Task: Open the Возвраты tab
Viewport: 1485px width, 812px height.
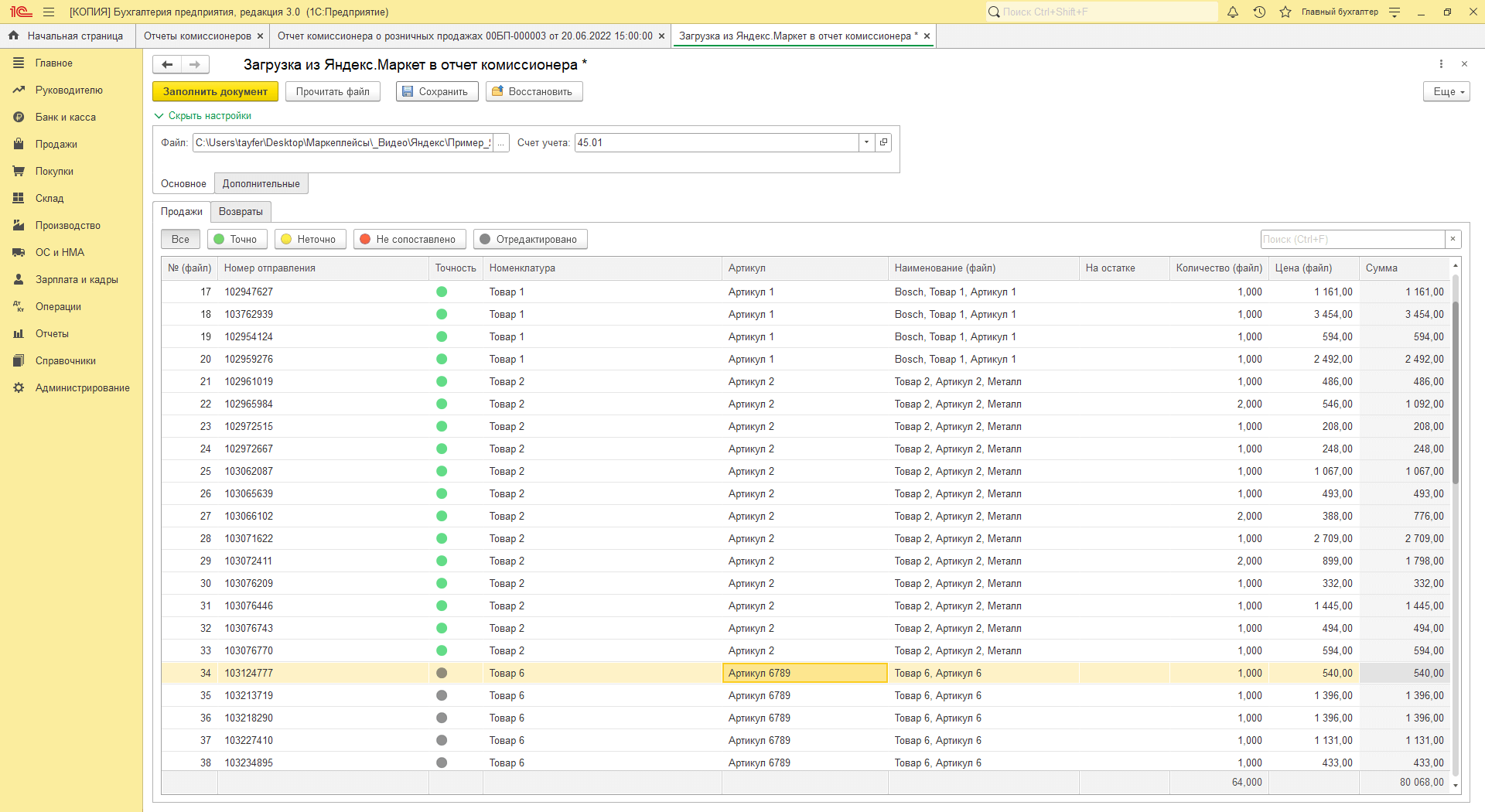Action: [x=241, y=212]
